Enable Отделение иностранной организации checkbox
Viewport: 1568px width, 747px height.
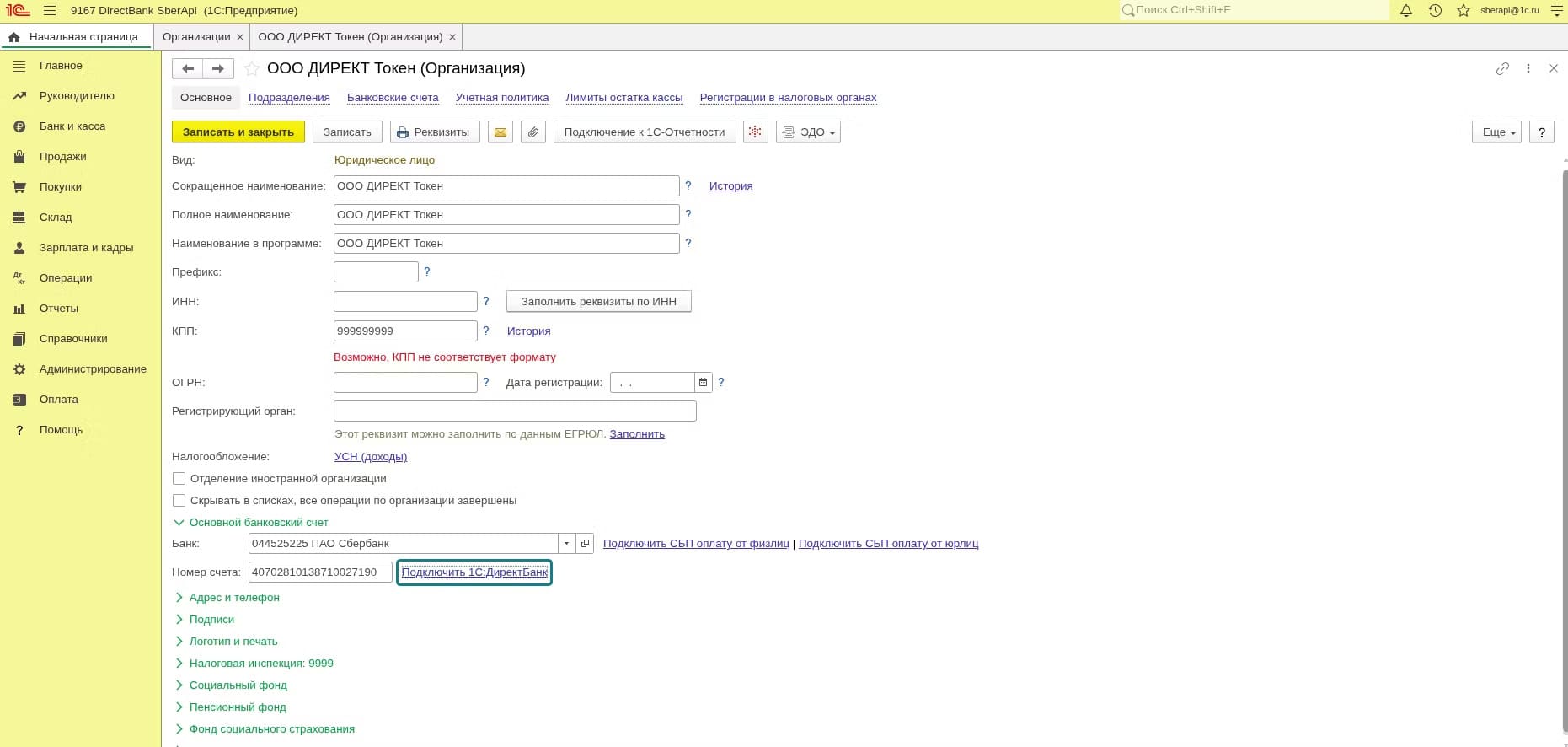pyautogui.click(x=179, y=479)
